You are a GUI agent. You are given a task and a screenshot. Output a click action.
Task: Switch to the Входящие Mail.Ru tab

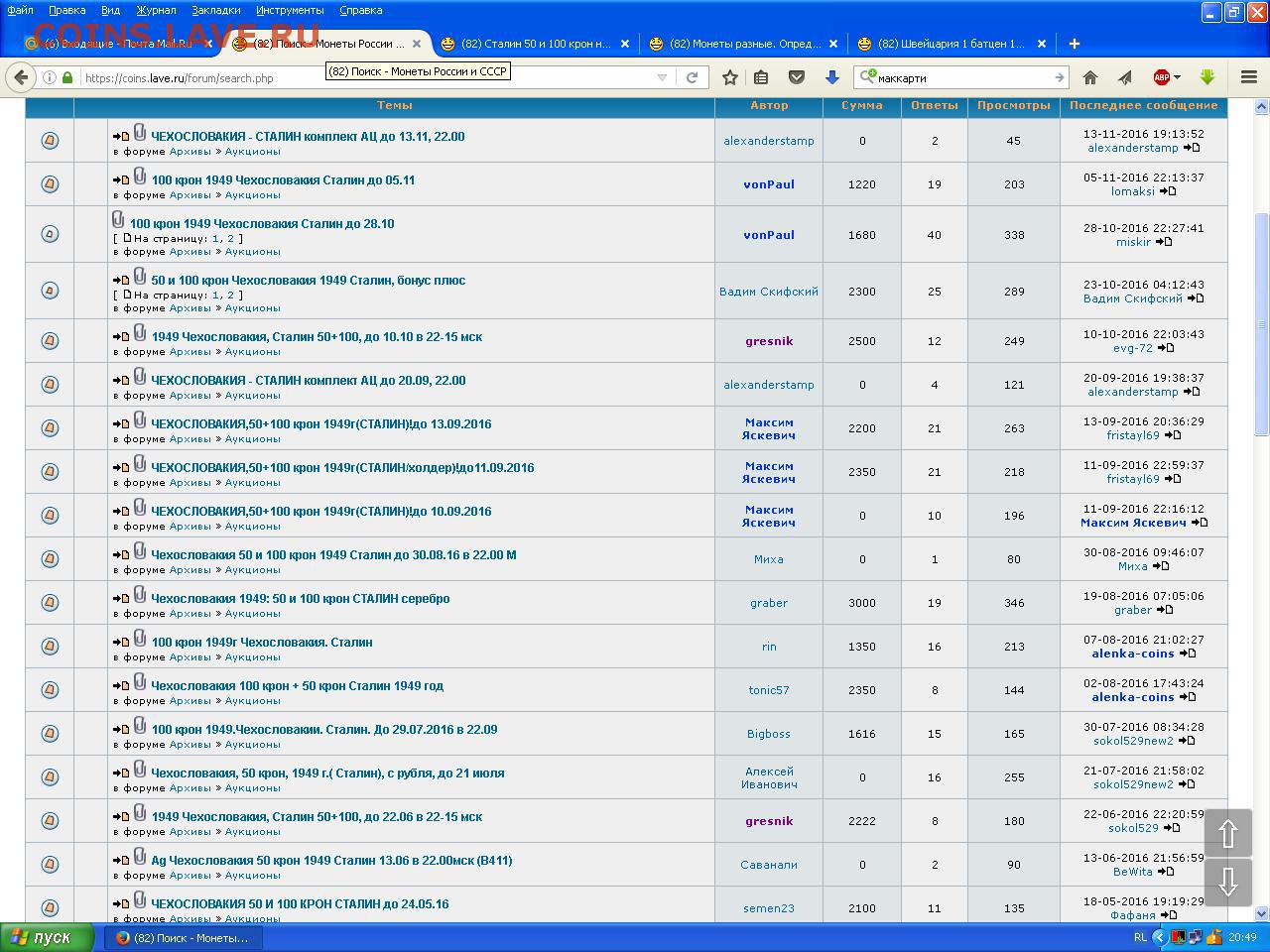pyautogui.click(x=119, y=44)
